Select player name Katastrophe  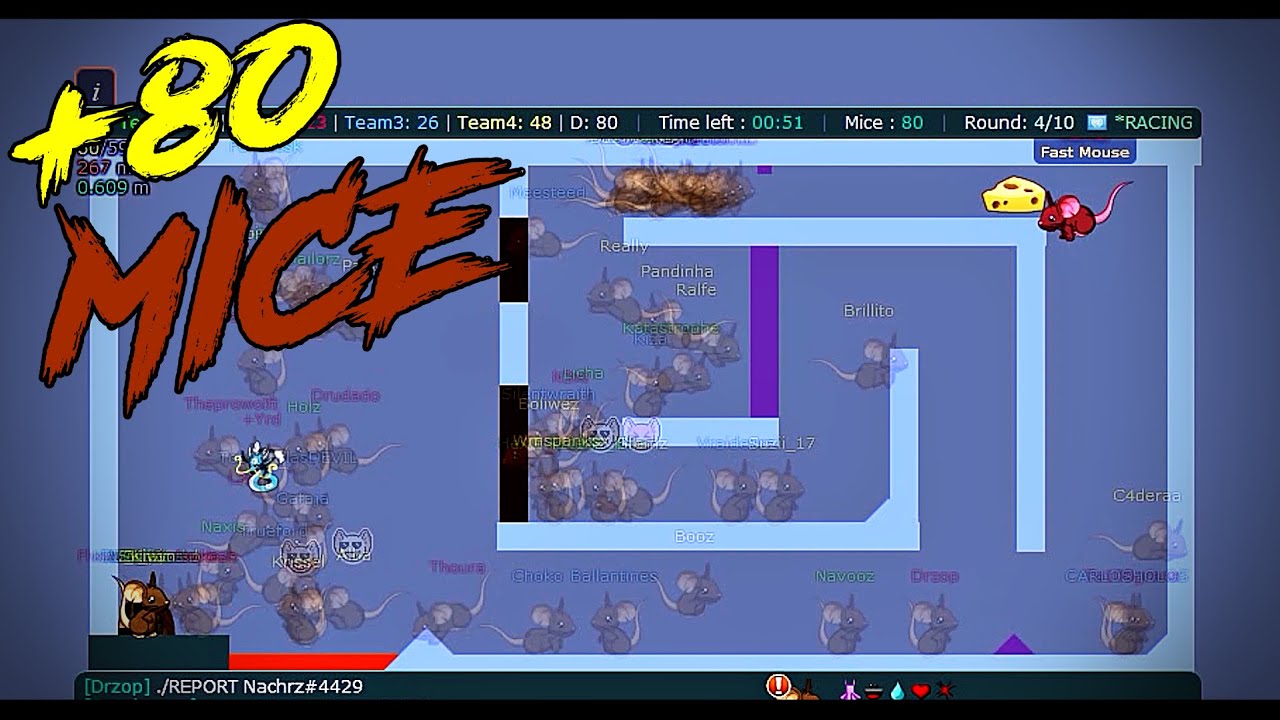(671, 328)
